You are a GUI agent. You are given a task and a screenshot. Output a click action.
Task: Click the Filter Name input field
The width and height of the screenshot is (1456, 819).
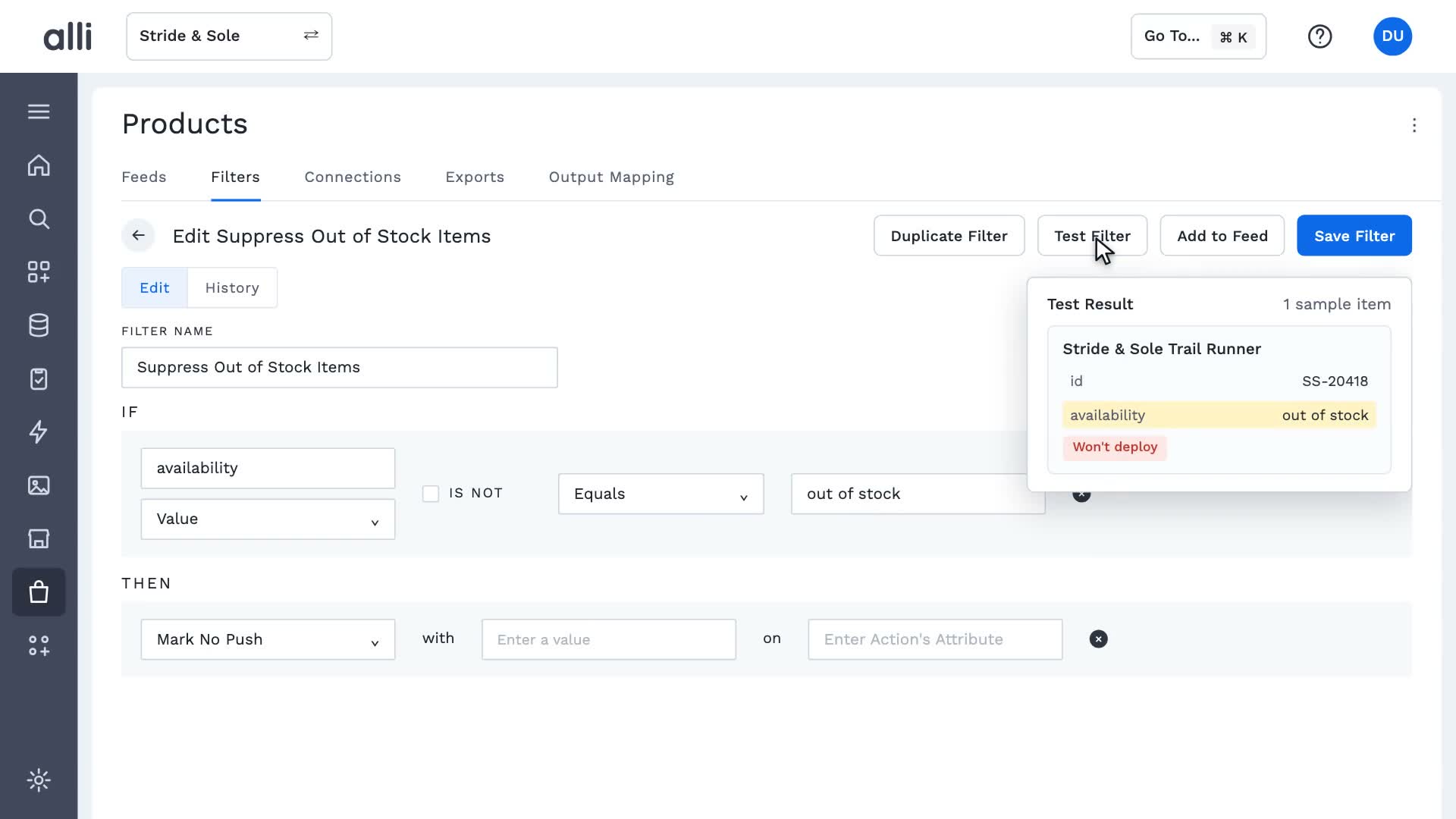(x=340, y=368)
